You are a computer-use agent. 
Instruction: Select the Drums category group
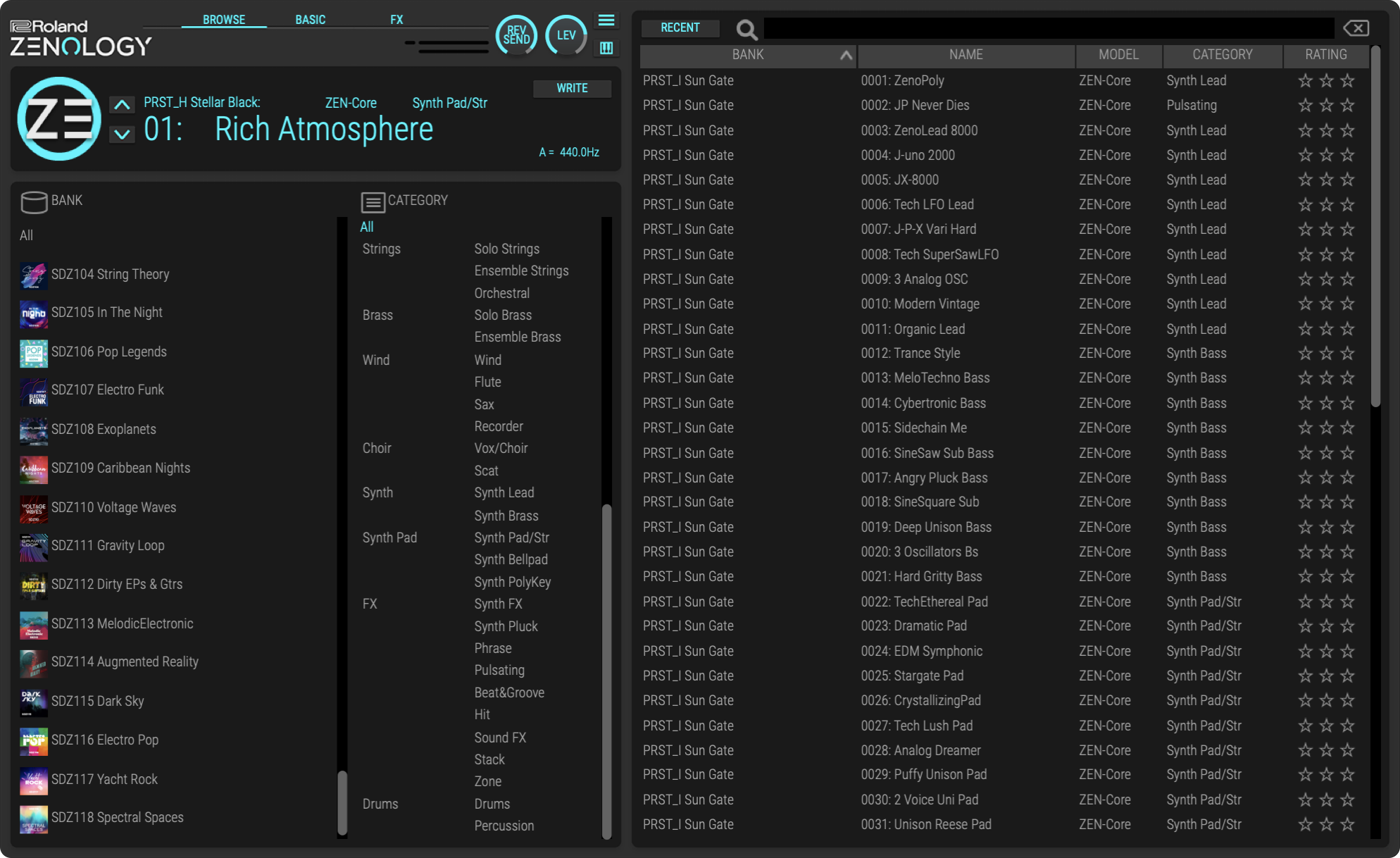[x=380, y=804]
